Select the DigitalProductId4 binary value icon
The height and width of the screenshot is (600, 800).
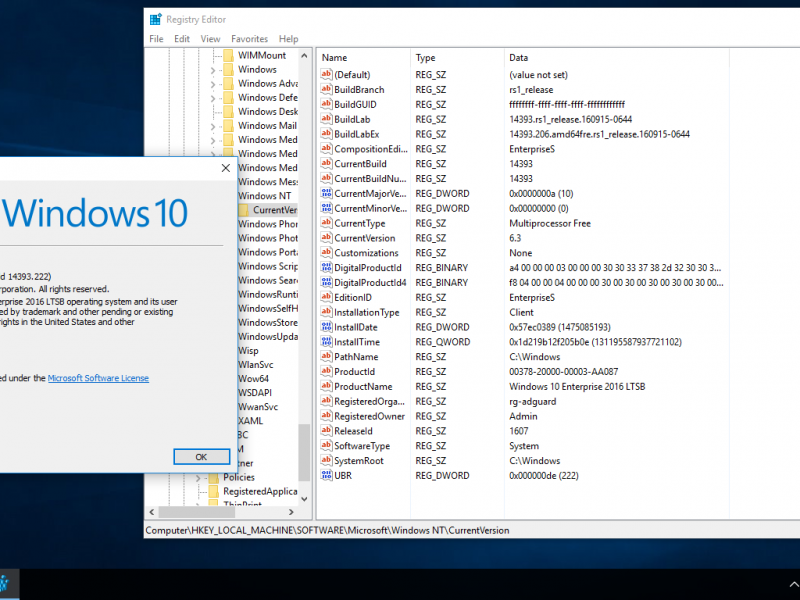327,282
